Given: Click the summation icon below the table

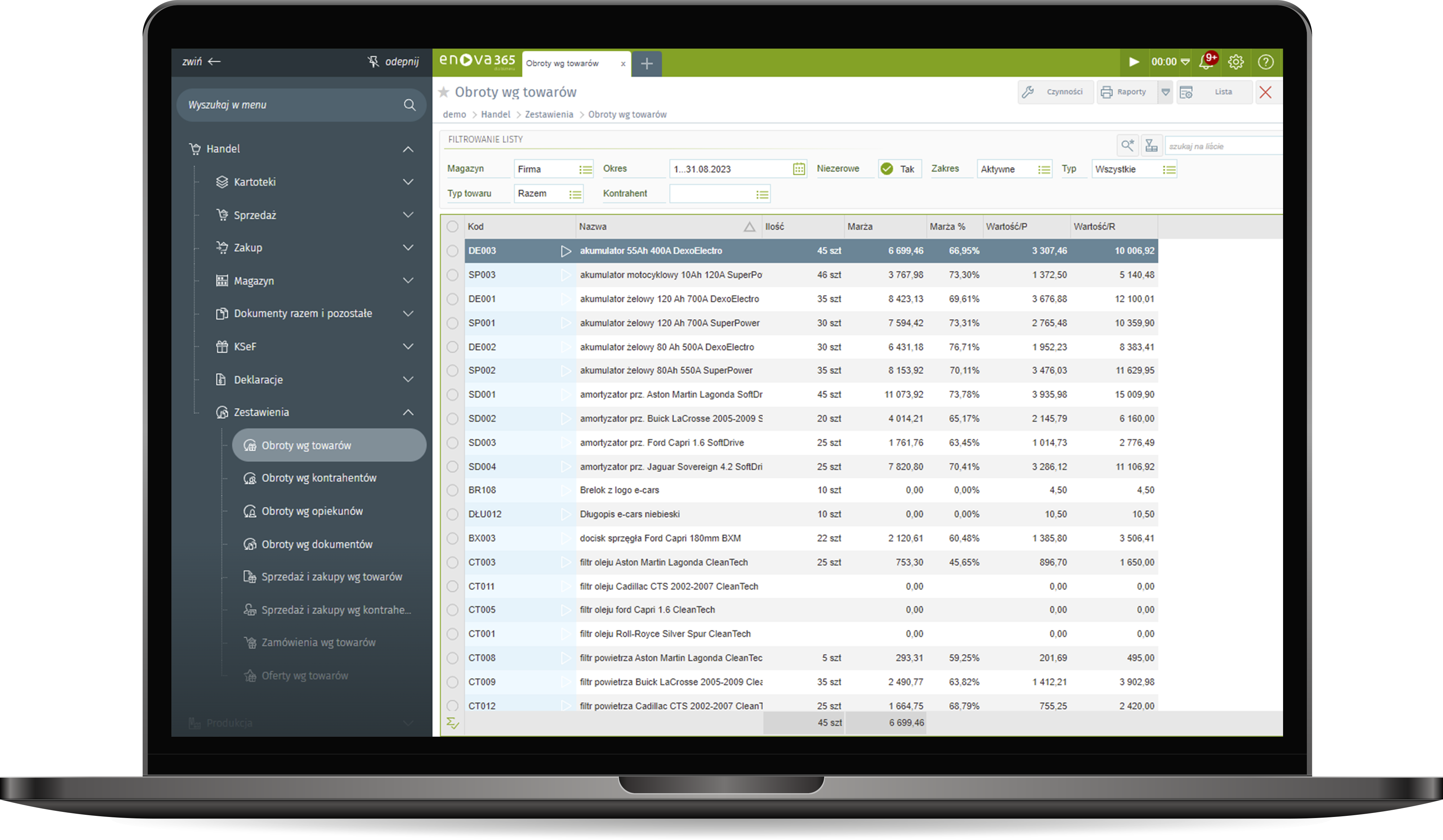Looking at the screenshot, I should point(452,723).
